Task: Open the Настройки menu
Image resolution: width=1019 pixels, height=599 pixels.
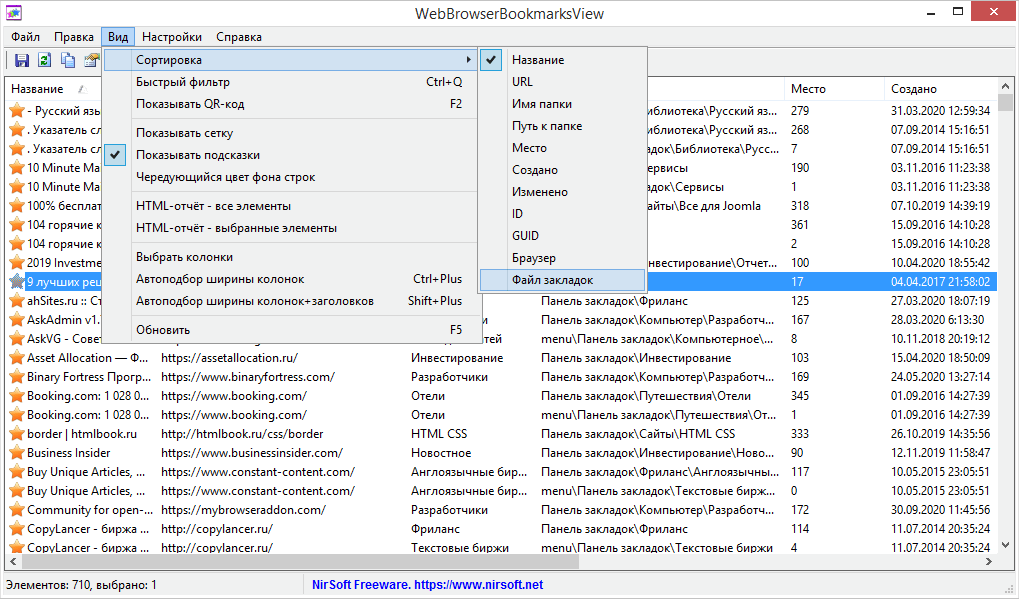Action: click(x=172, y=37)
